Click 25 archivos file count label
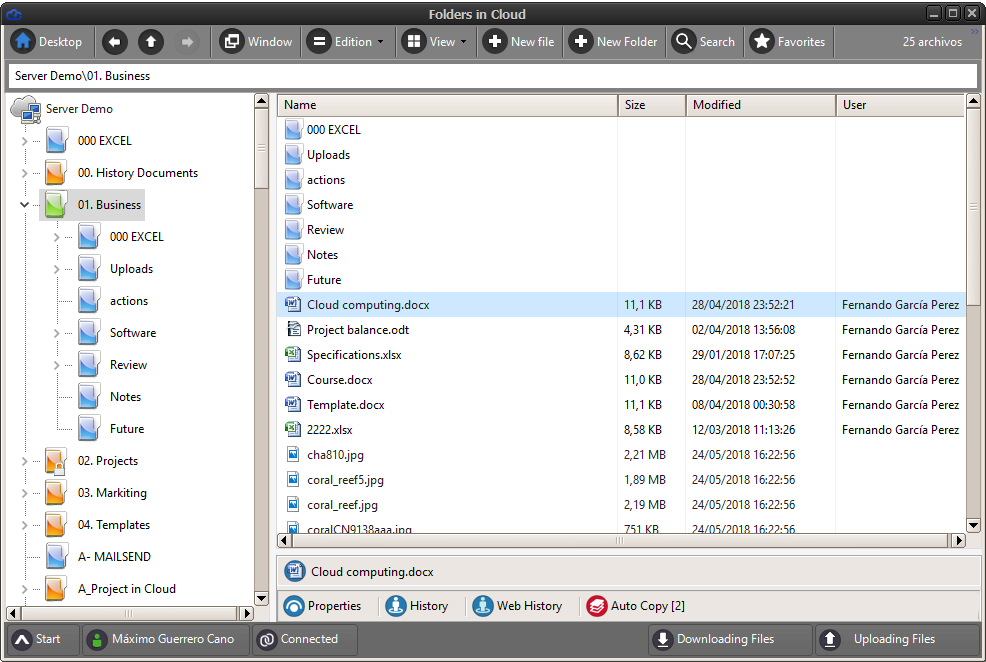Viewport: 986px width, 662px height. pos(933,41)
